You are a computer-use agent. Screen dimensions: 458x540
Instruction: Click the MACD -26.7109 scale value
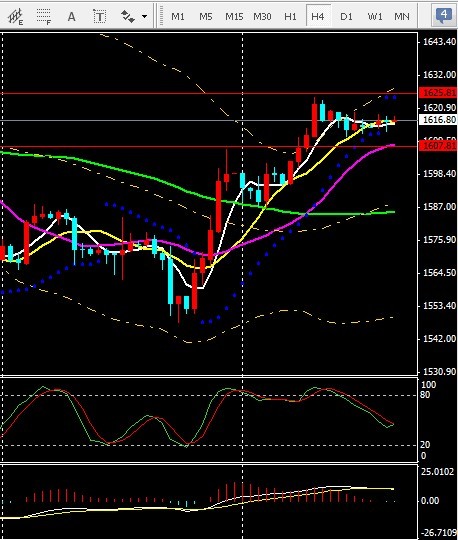tap(438, 533)
